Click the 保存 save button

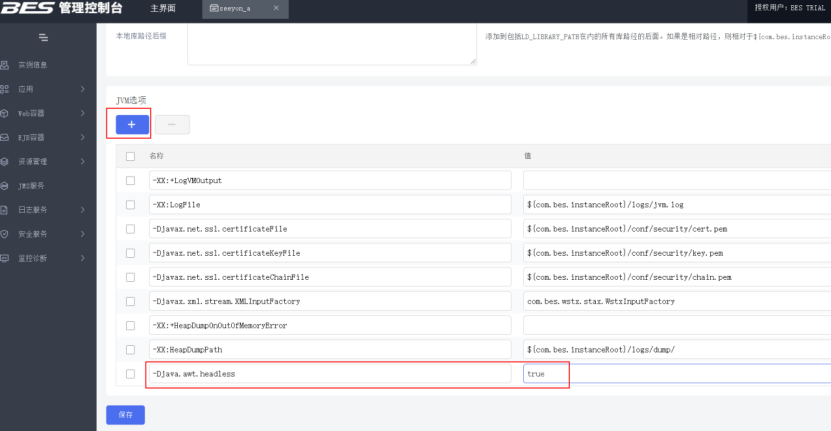(126, 413)
